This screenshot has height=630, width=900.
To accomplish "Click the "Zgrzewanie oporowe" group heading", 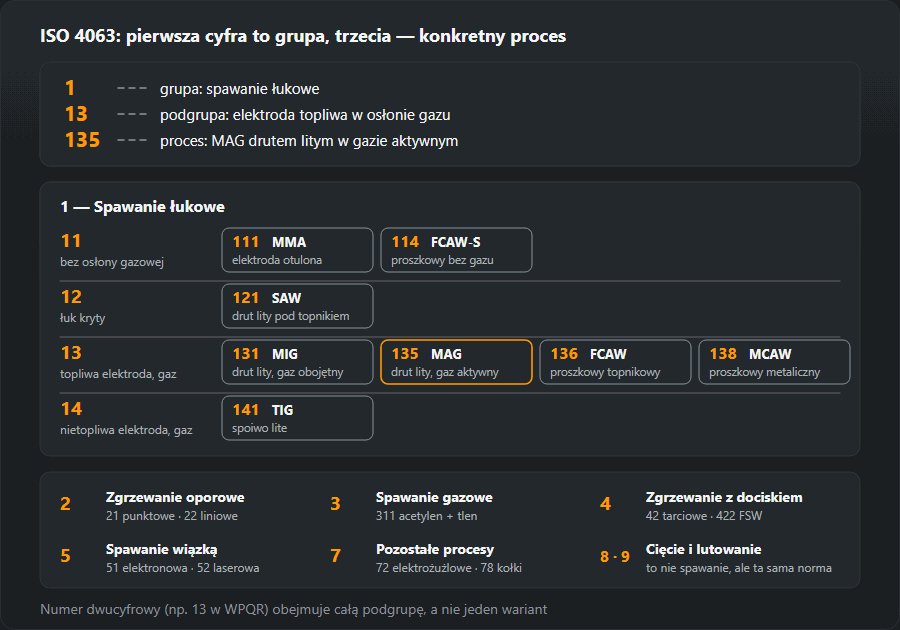I will [175, 497].
